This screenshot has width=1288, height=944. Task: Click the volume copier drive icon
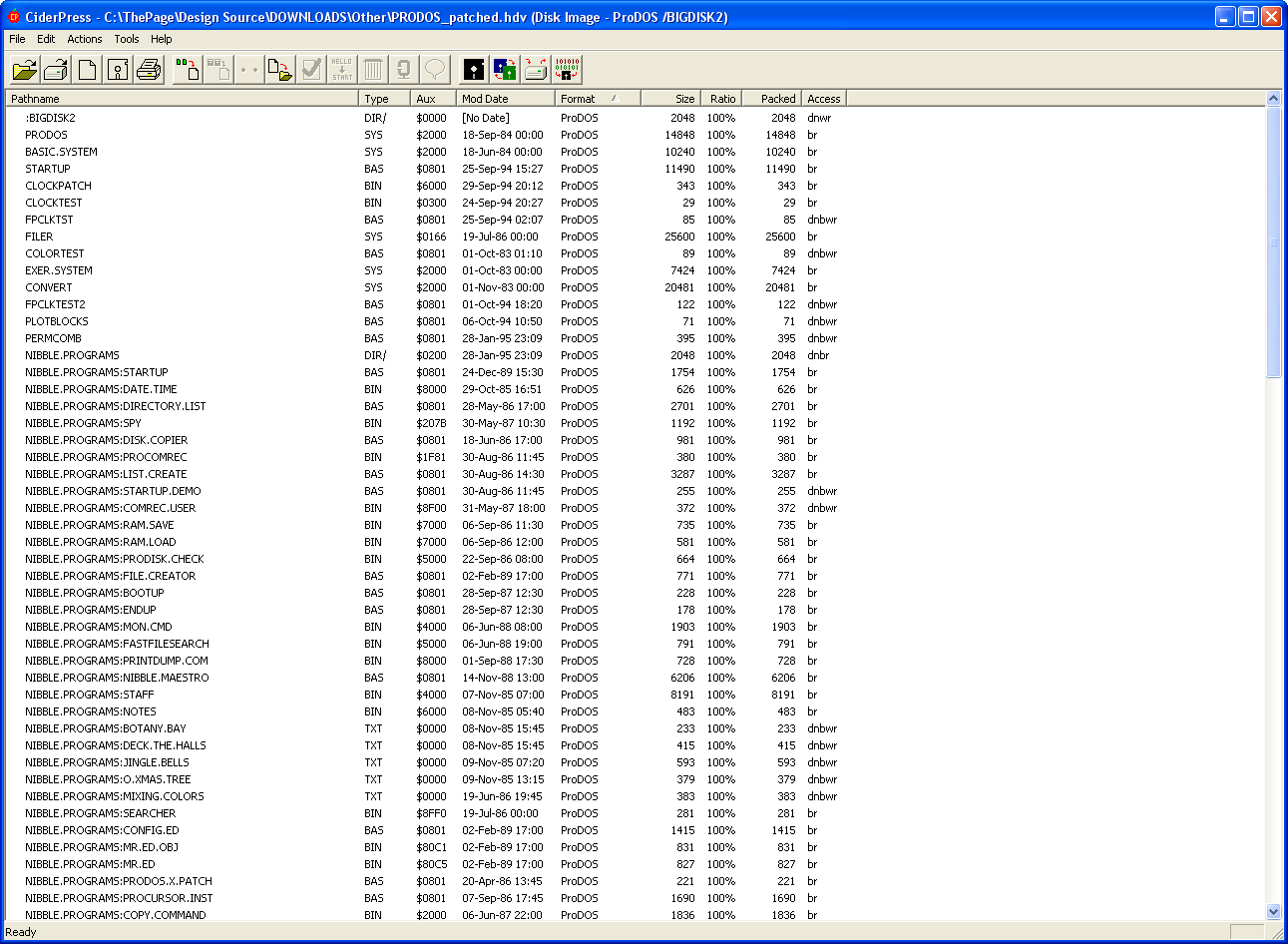click(536, 69)
